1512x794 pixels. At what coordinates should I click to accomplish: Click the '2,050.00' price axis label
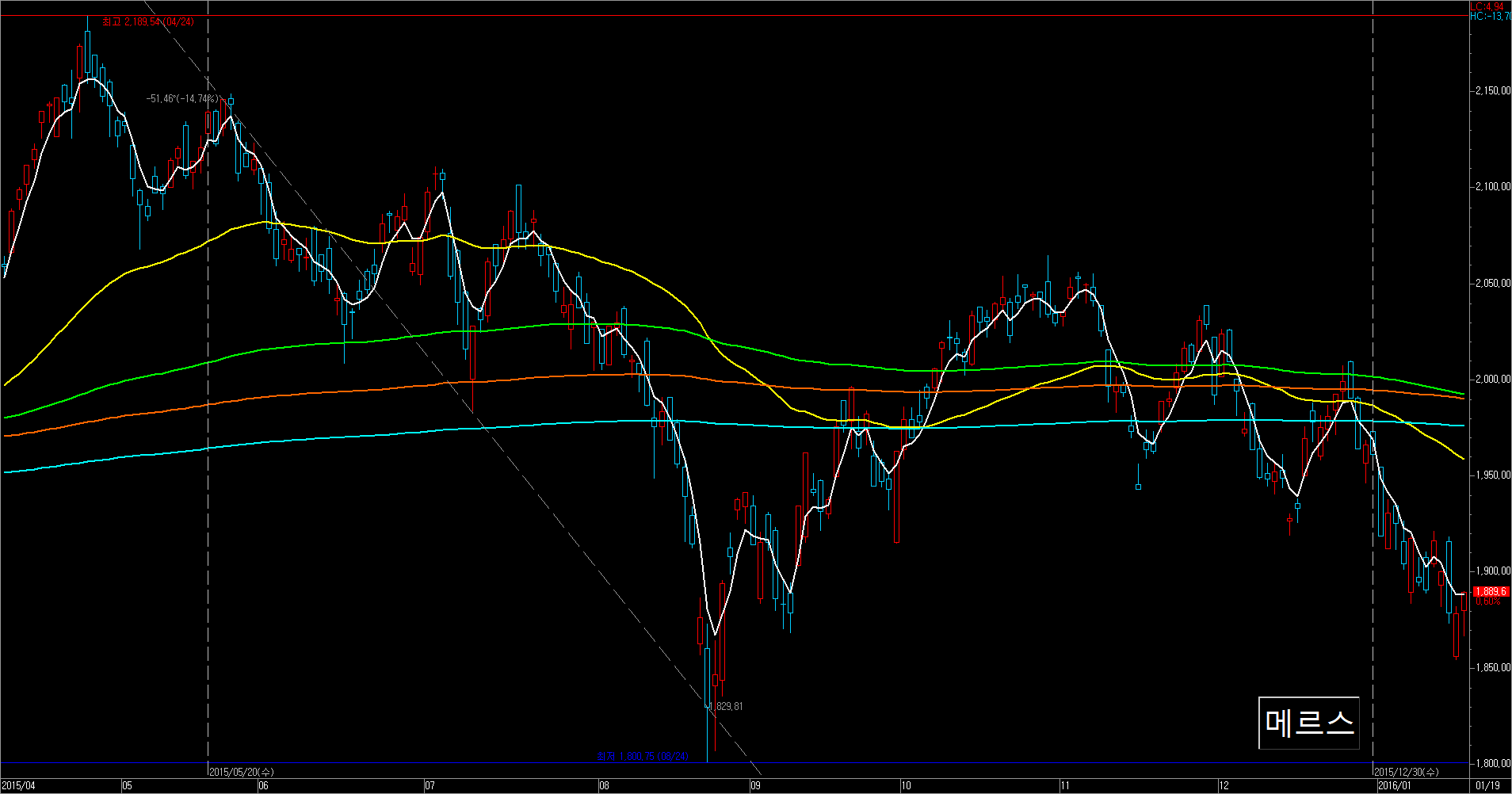pyautogui.click(x=1492, y=283)
